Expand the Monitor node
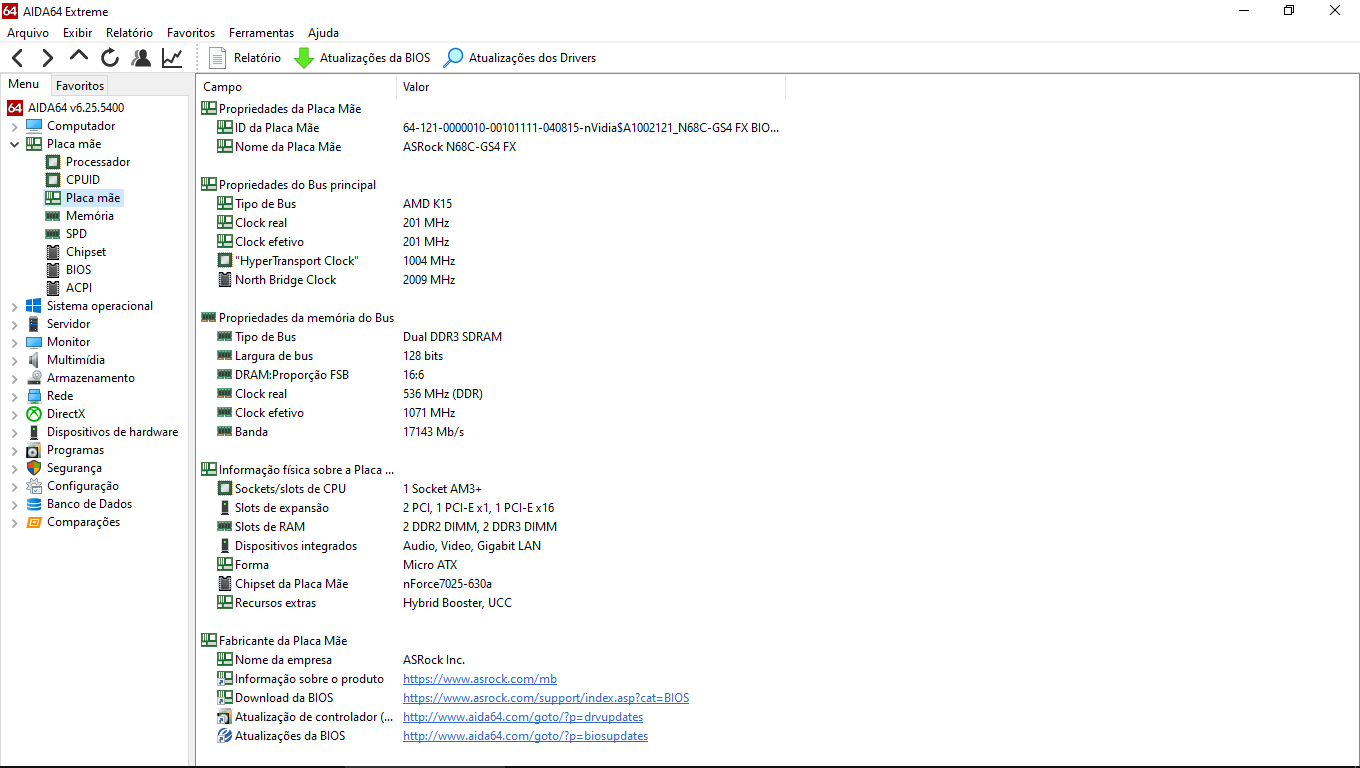Screen dimensions: 1360x768 (14, 342)
